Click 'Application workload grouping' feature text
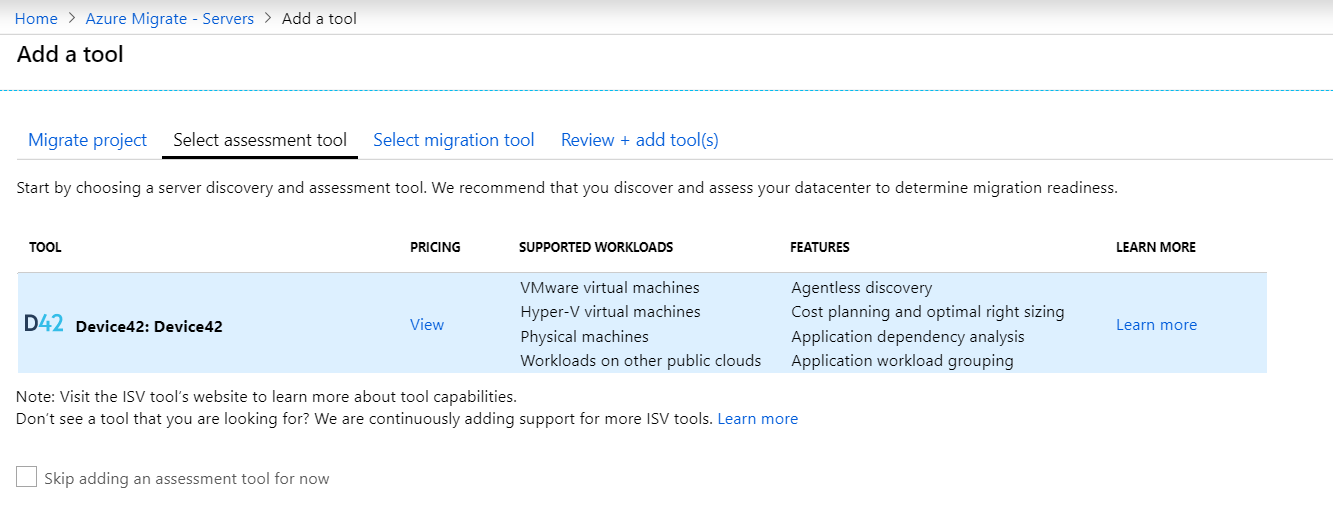Viewport: 1333px width, 511px height. pos(902,360)
